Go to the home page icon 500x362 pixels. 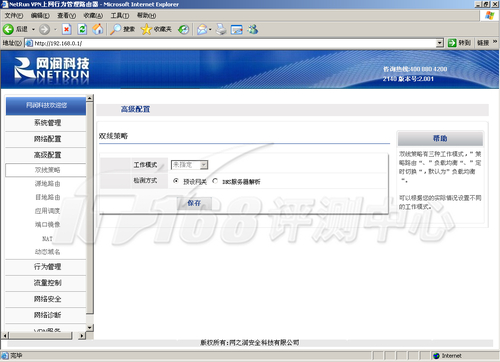98,29
